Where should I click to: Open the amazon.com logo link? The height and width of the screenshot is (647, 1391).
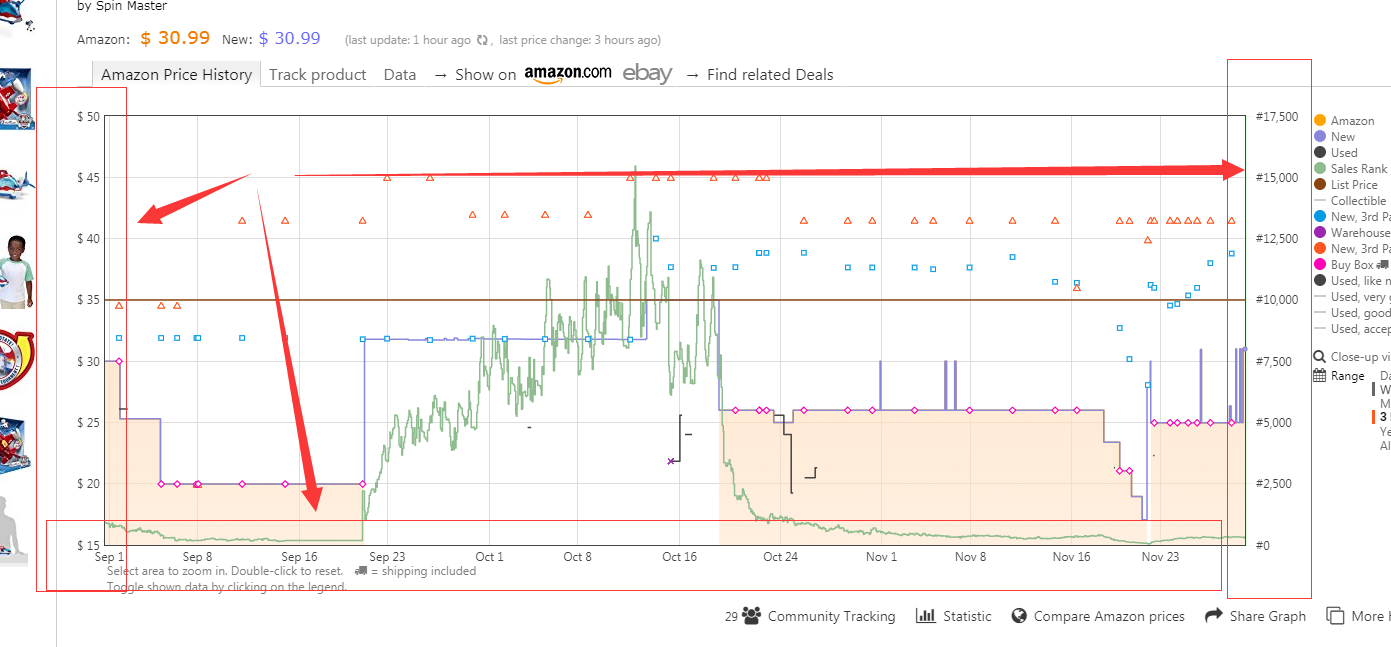[567, 74]
